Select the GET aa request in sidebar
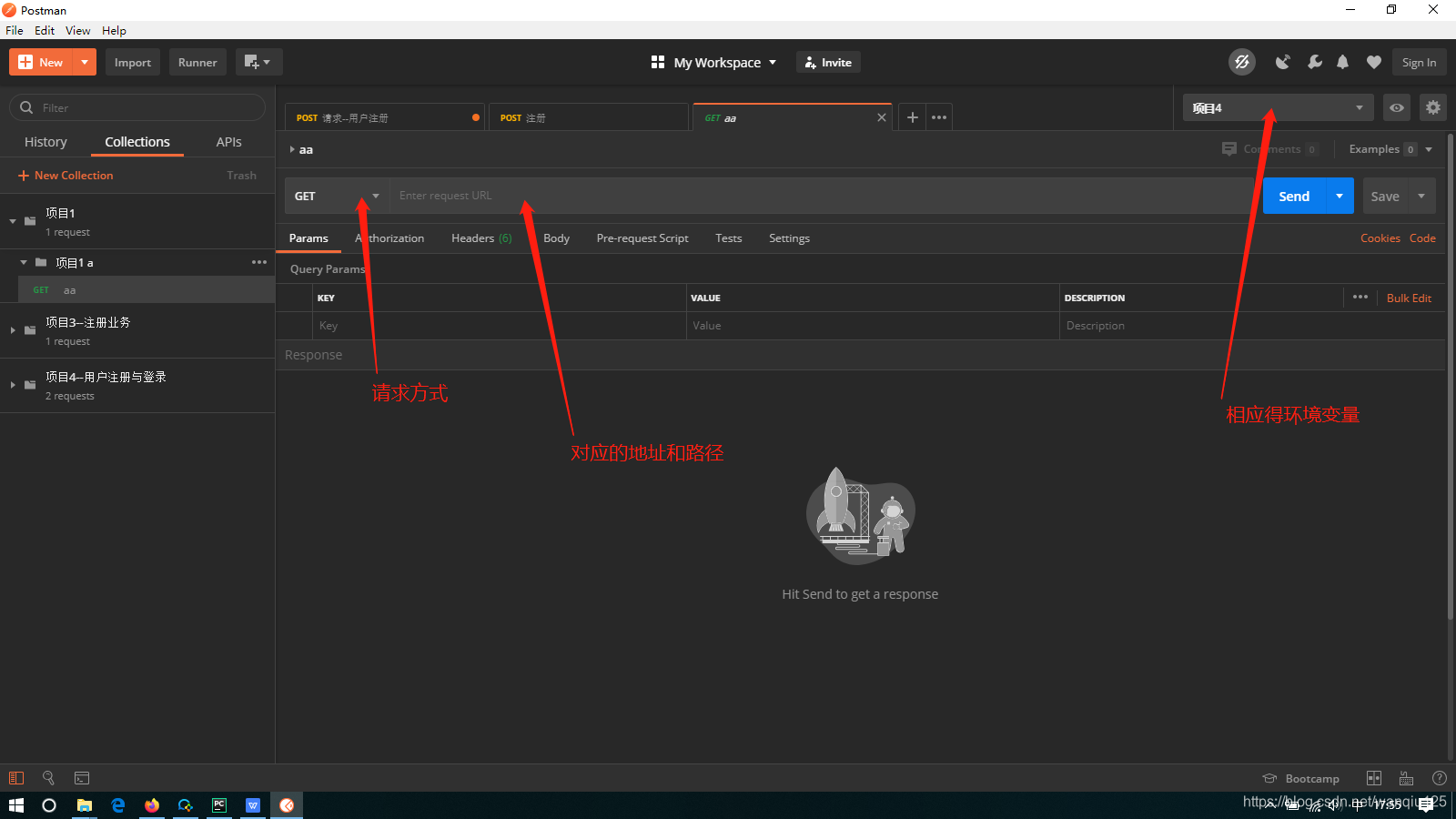This screenshot has width=1456, height=819. (147, 289)
